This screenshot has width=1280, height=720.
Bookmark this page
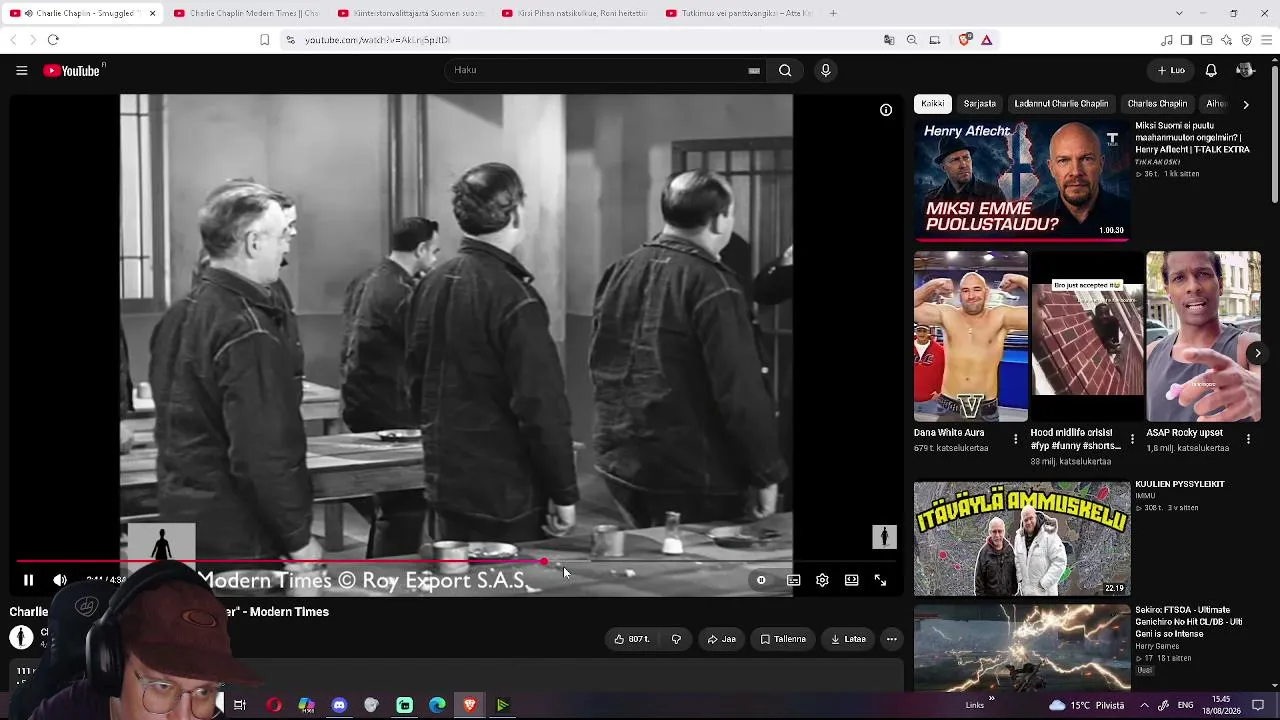pyautogui.click(x=264, y=40)
